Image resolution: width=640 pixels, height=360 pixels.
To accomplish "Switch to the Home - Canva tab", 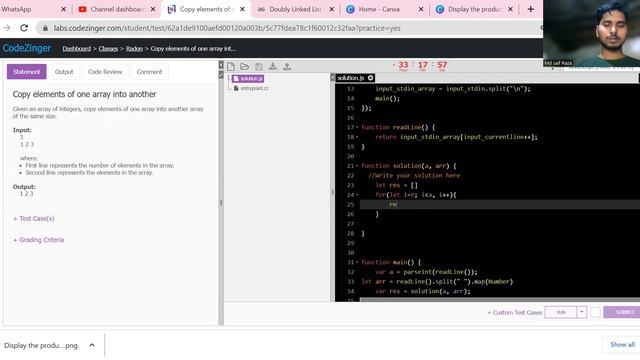I will pos(379,9).
